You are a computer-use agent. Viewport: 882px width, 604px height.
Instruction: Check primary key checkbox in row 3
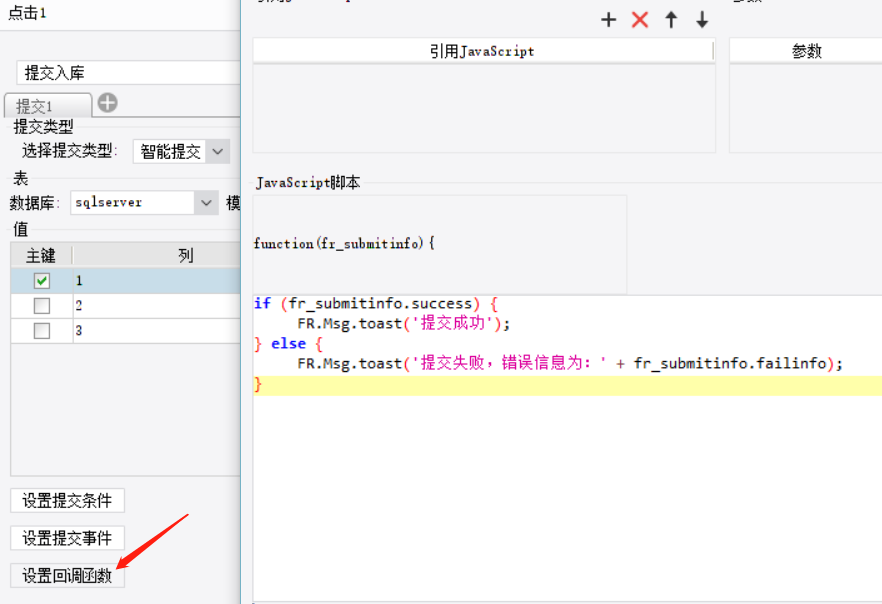42,331
